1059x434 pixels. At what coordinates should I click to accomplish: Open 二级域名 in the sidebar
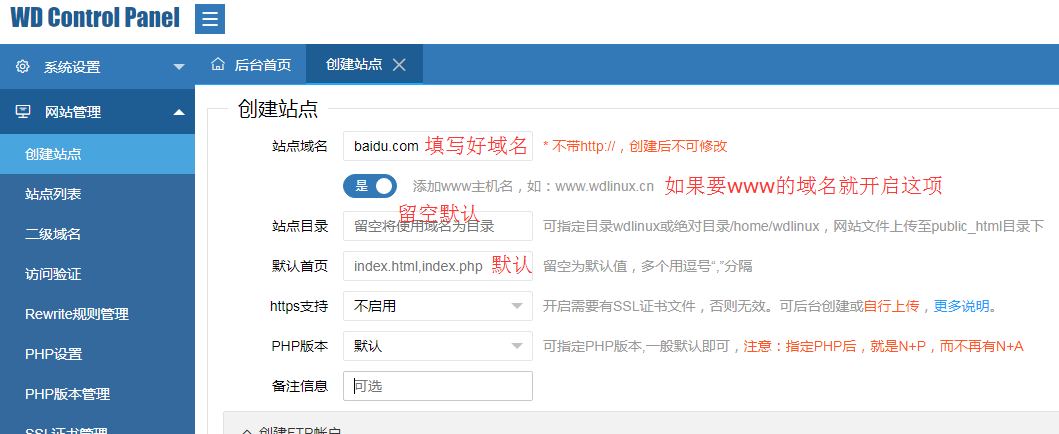53,234
